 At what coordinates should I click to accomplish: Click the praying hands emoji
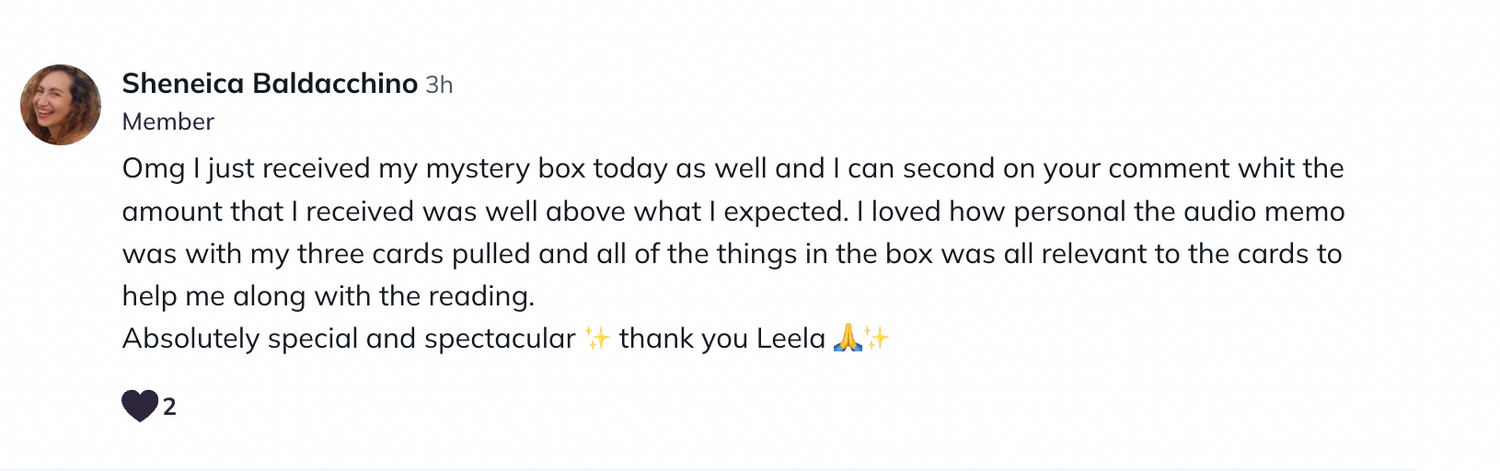(x=845, y=339)
